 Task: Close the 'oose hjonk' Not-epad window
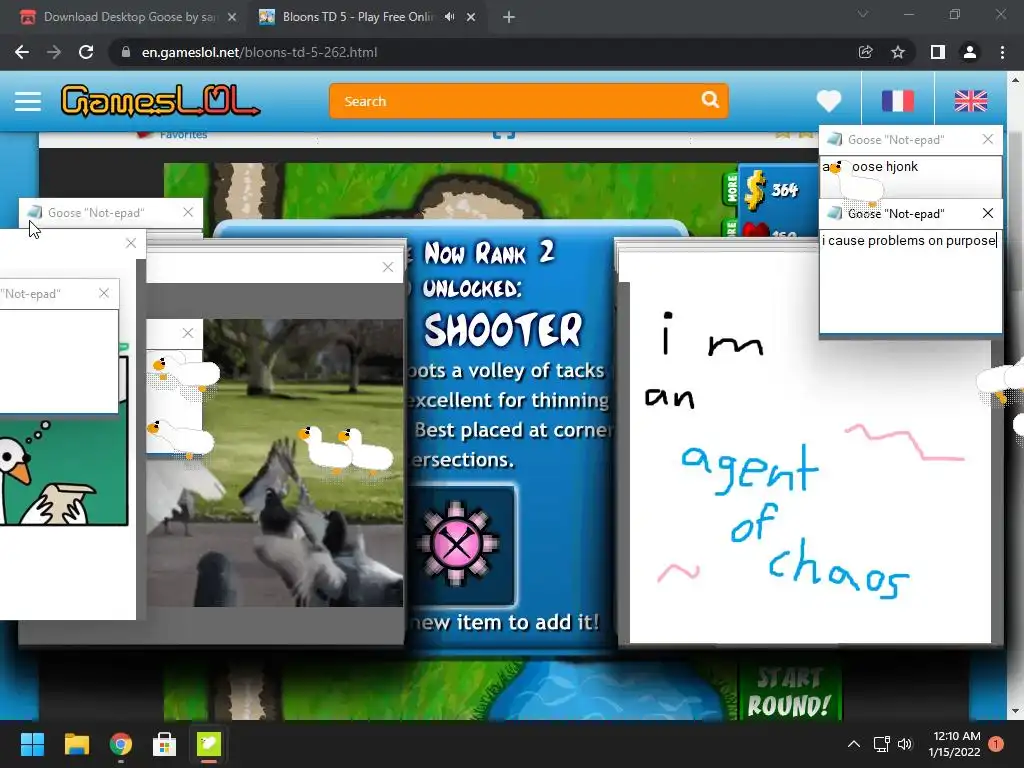(987, 139)
